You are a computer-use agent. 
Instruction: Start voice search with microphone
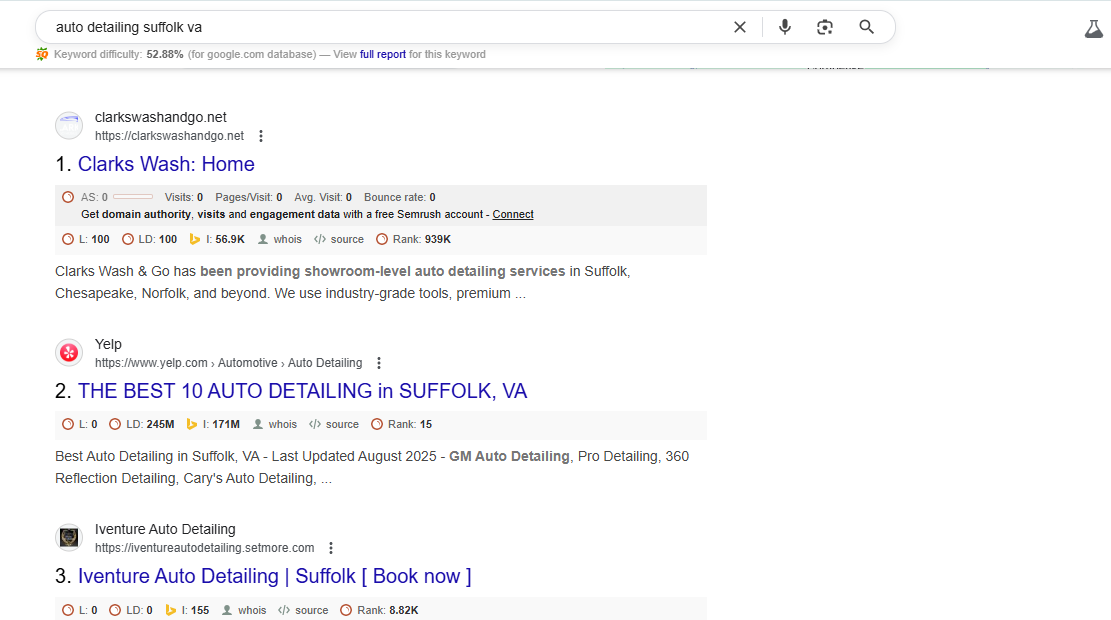pyautogui.click(x=785, y=27)
